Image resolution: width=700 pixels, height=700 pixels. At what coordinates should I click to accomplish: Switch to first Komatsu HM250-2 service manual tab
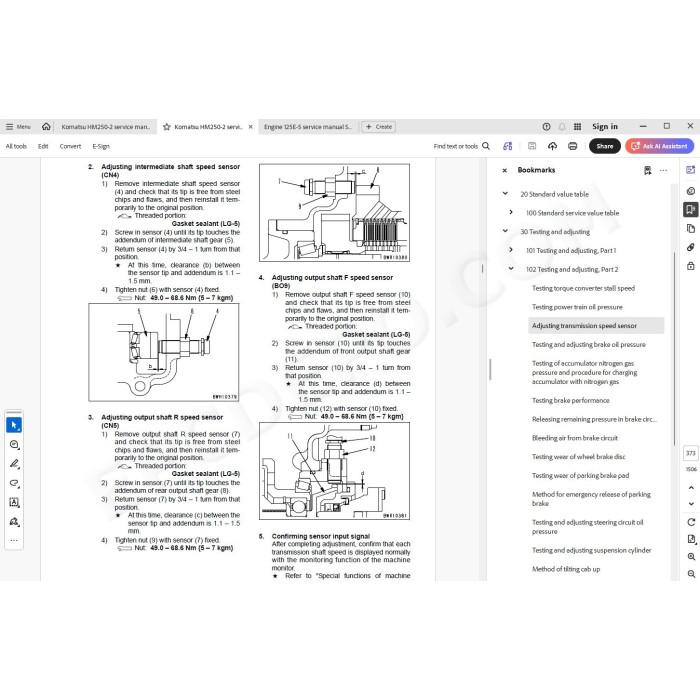coord(105,127)
